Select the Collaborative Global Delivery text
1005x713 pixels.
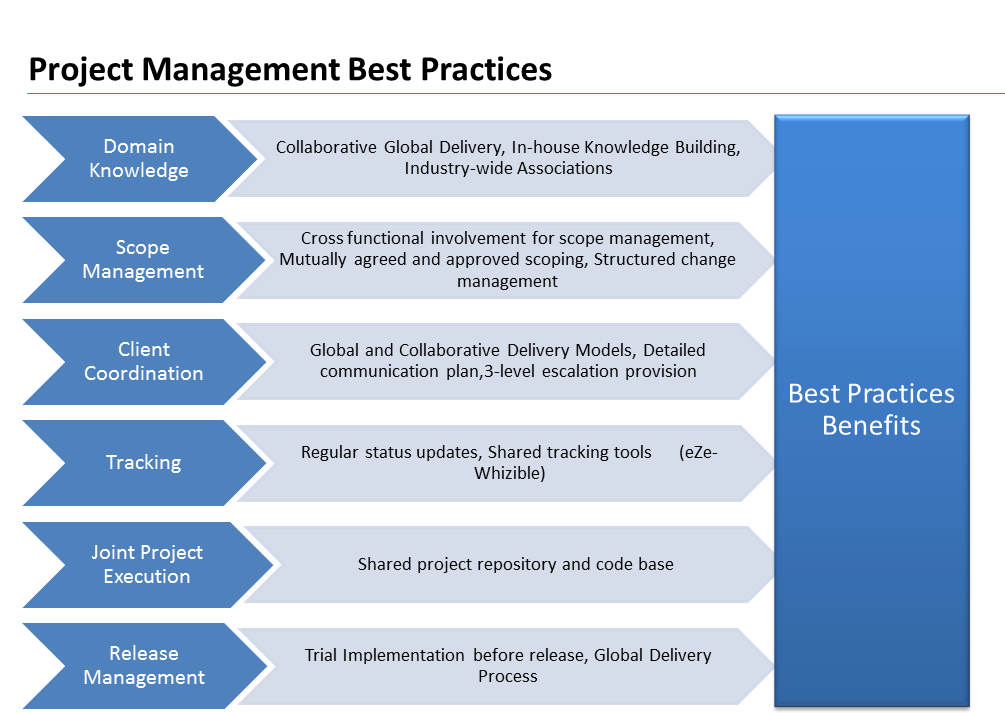[389, 147]
